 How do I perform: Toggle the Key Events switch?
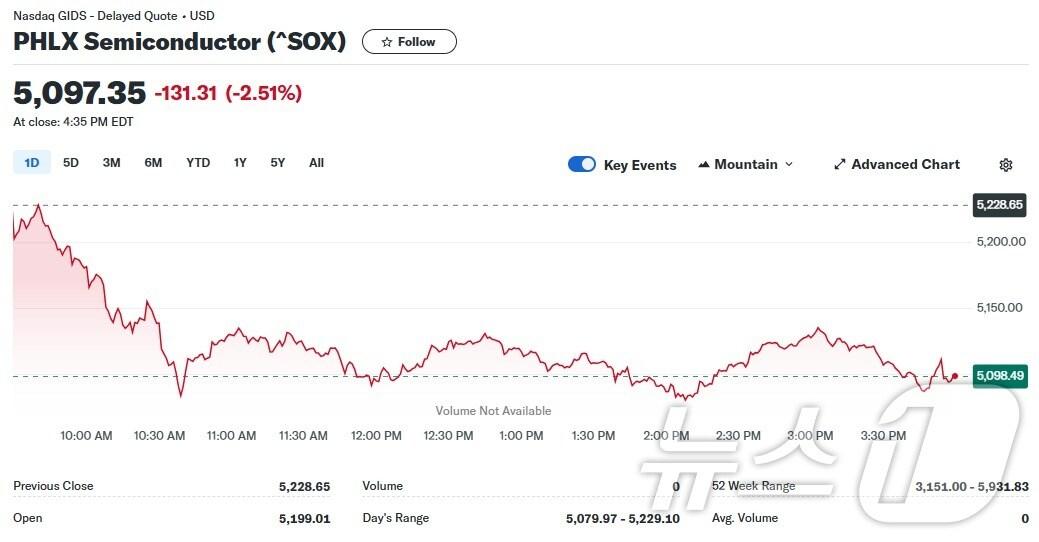pos(582,165)
